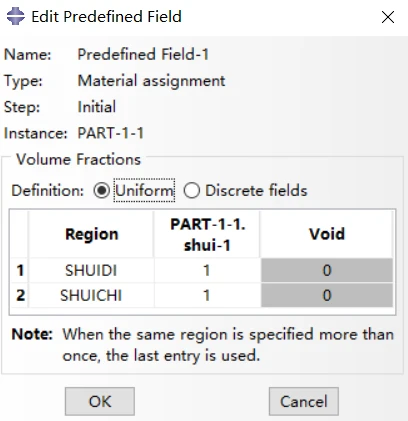Click the Abaqus dialog title icon

click(x=15, y=16)
